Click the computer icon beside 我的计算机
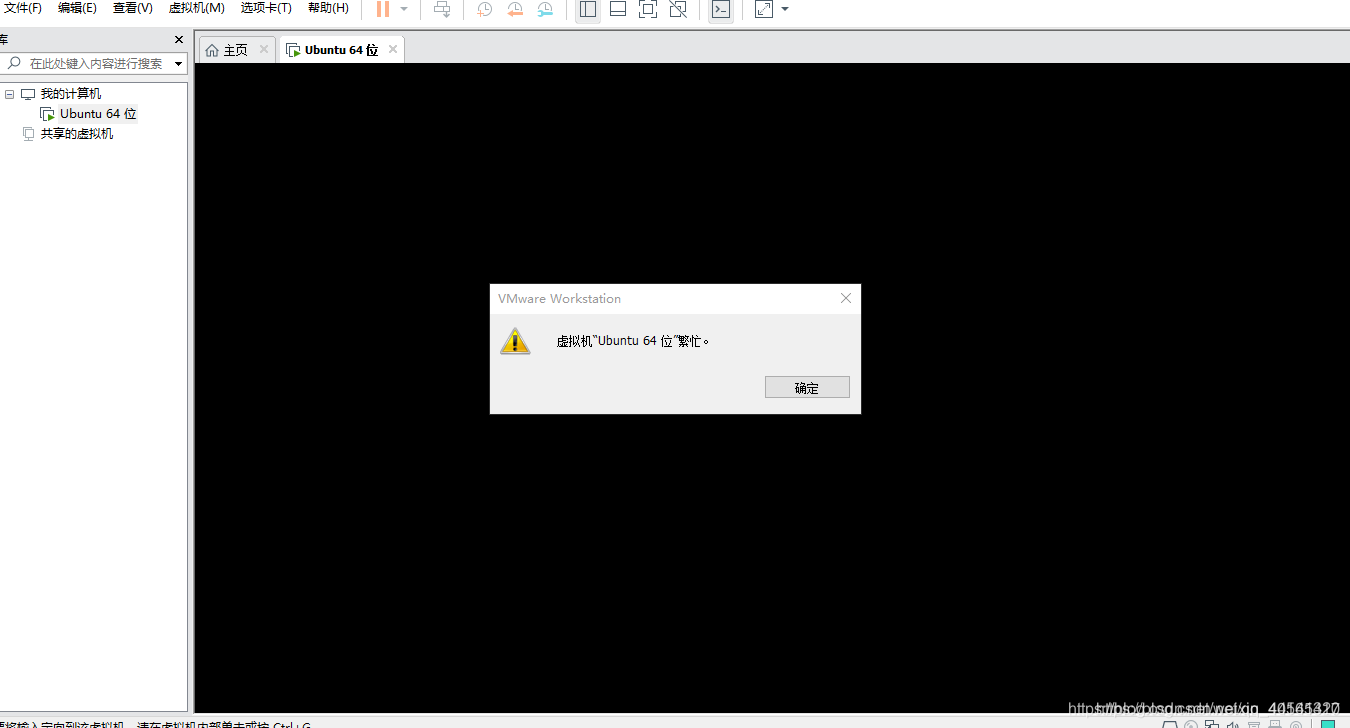 pyautogui.click(x=28, y=94)
